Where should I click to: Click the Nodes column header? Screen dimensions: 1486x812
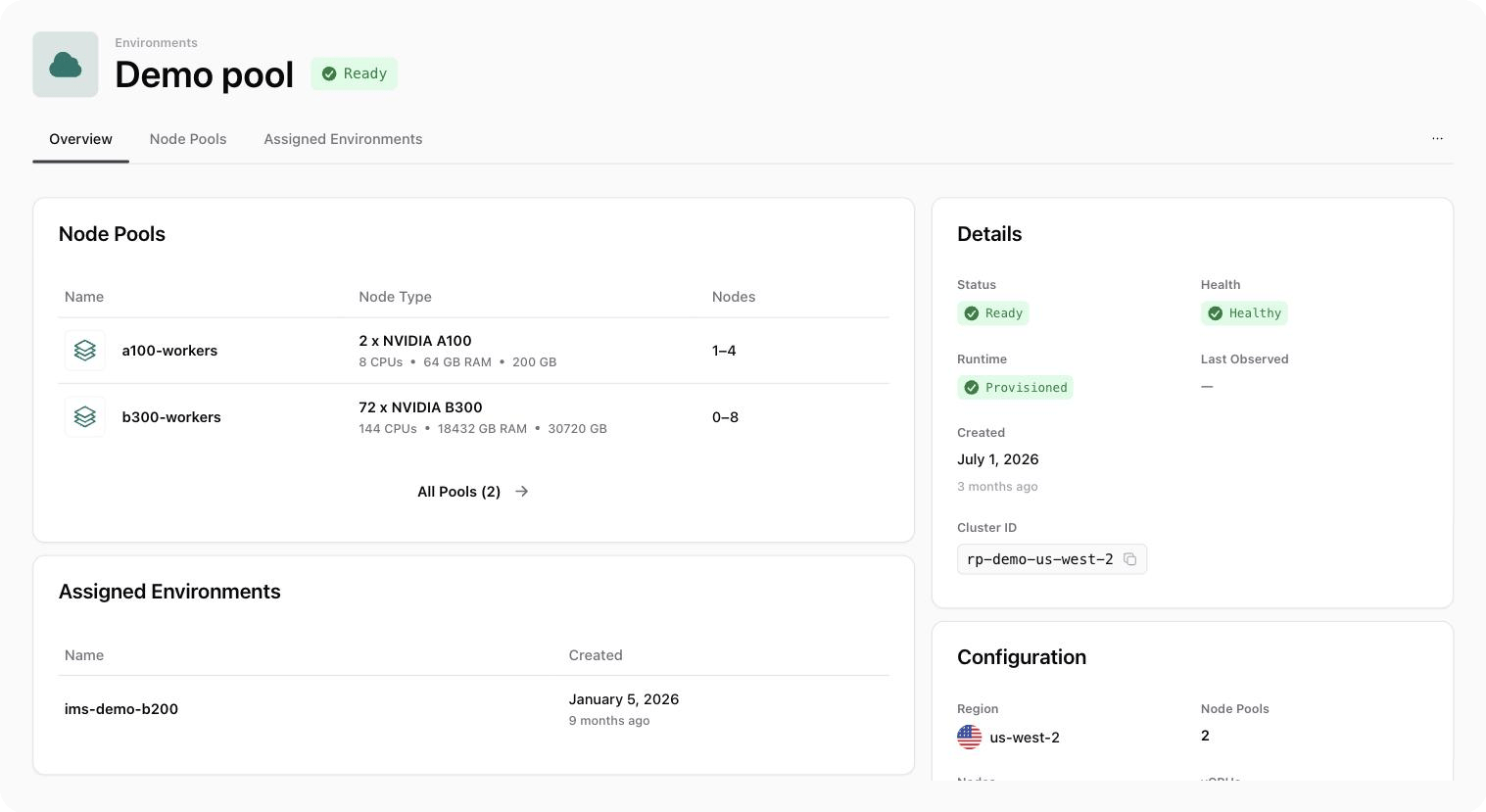point(734,297)
